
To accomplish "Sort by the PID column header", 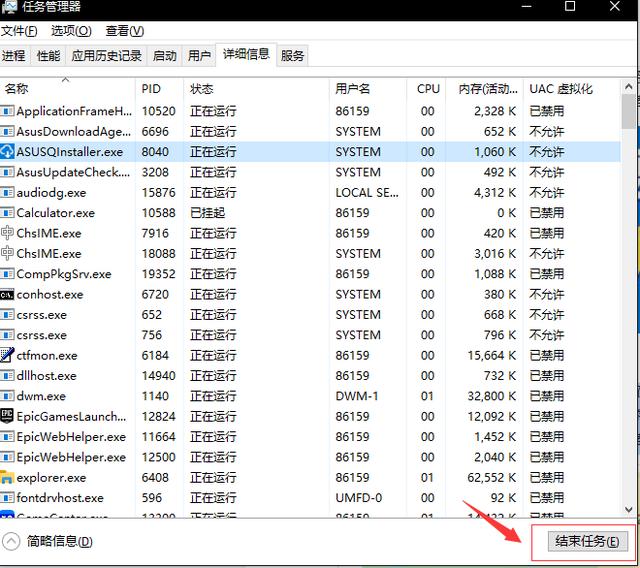I will 159,89.
